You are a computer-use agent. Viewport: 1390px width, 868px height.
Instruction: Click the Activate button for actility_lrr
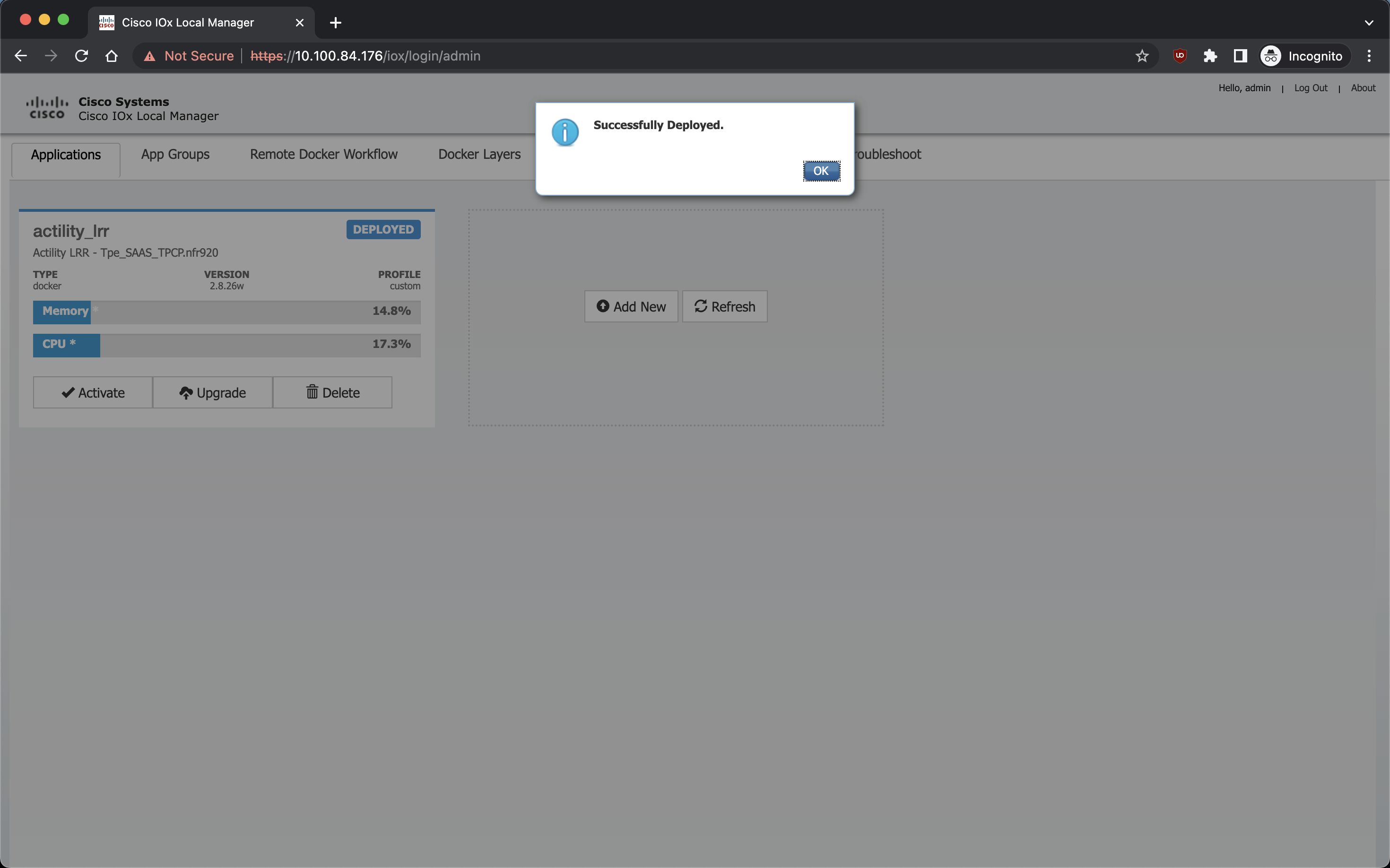click(x=93, y=393)
